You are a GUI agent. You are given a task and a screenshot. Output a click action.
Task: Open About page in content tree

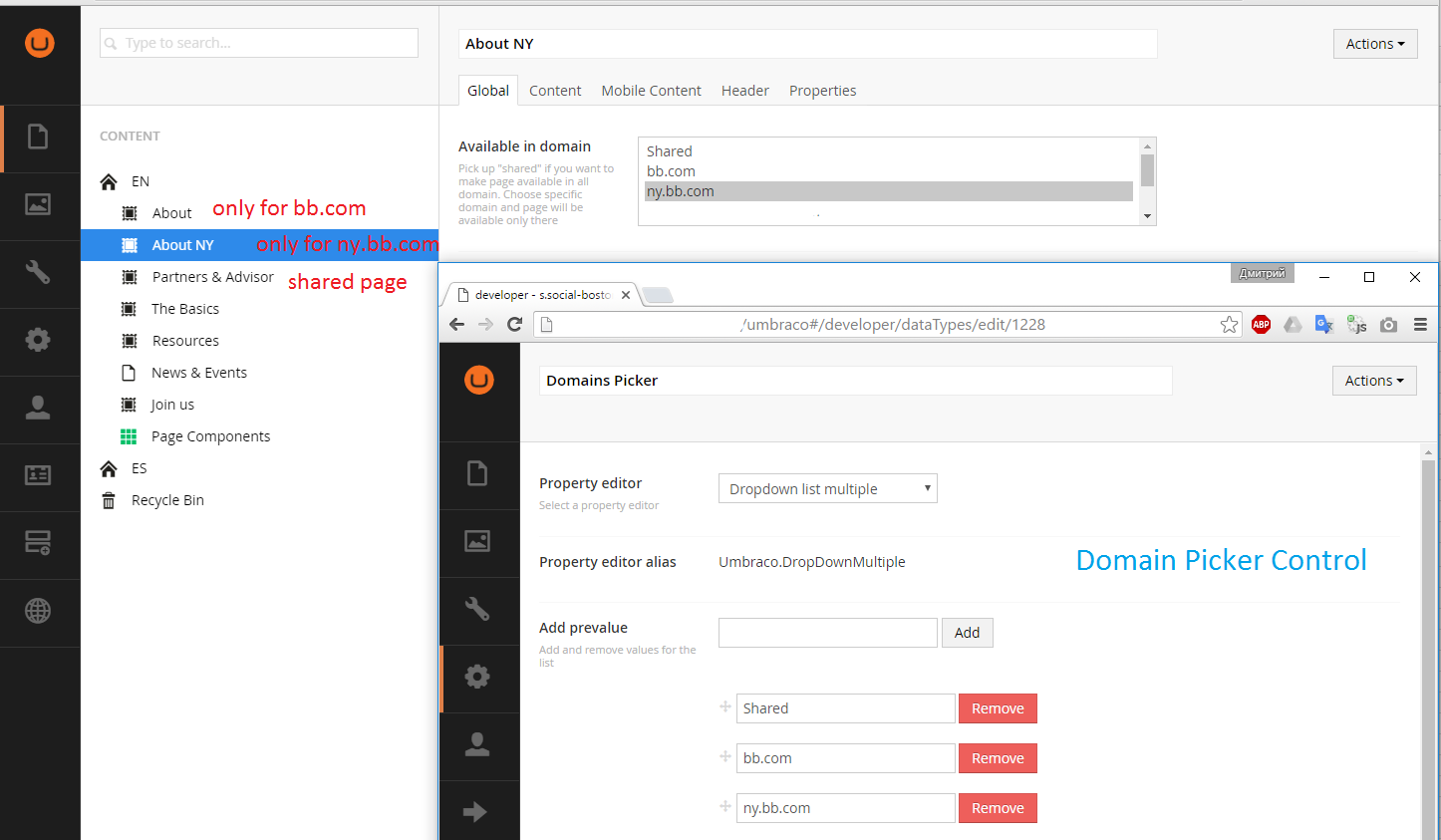pyautogui.click(x=171, y=213)
